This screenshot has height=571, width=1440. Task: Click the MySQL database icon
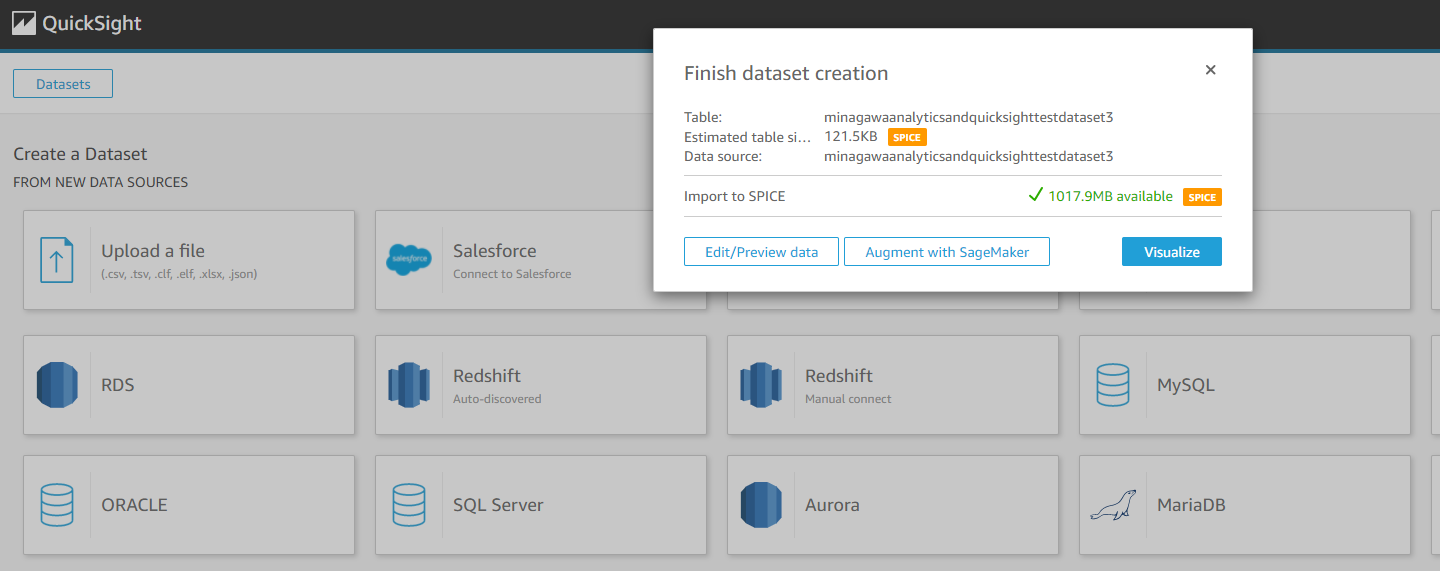[x=1113, y=385]
